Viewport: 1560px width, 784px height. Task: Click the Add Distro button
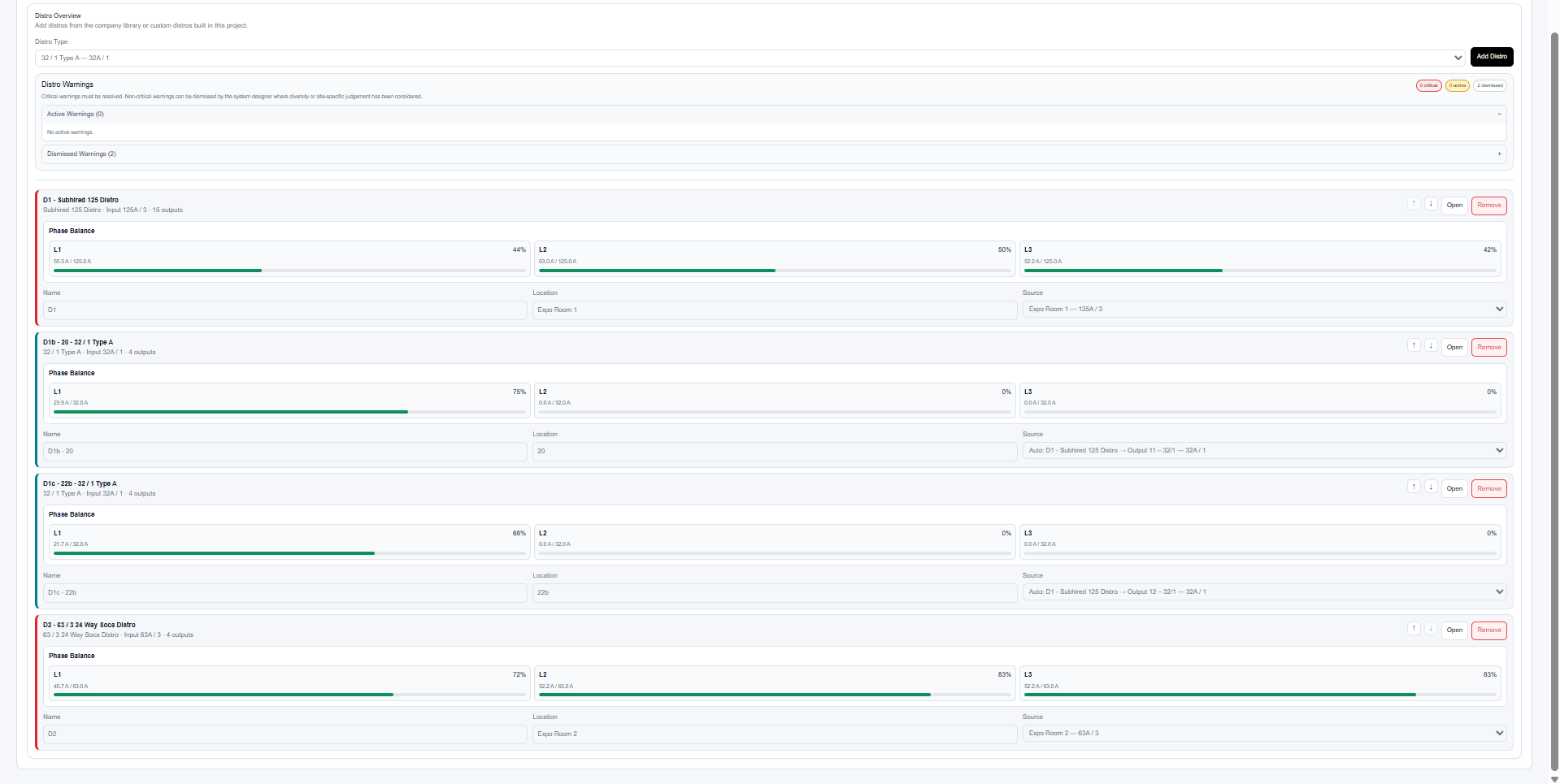coord(1492,57)
